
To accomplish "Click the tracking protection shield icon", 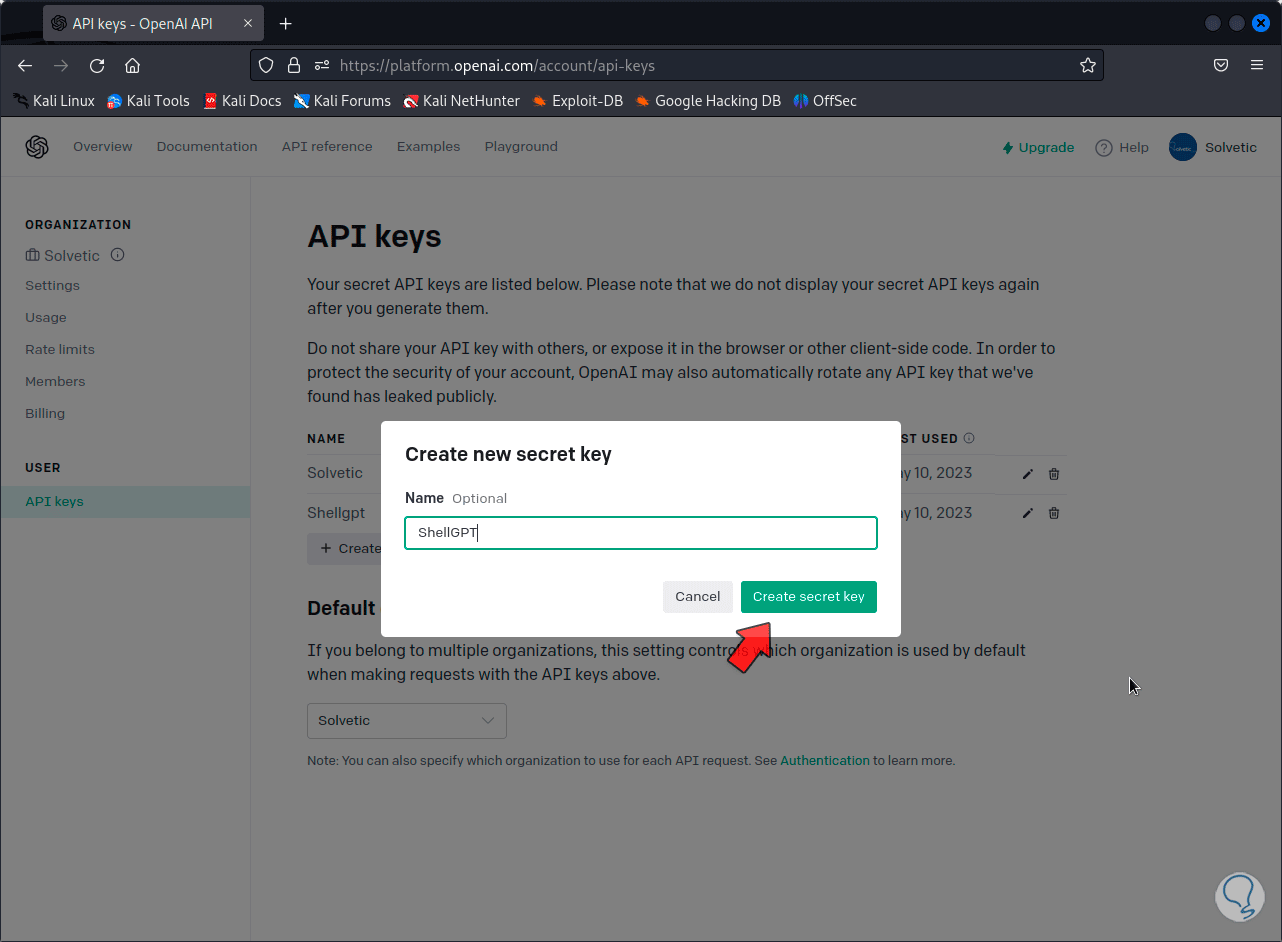I will [266, 66].
